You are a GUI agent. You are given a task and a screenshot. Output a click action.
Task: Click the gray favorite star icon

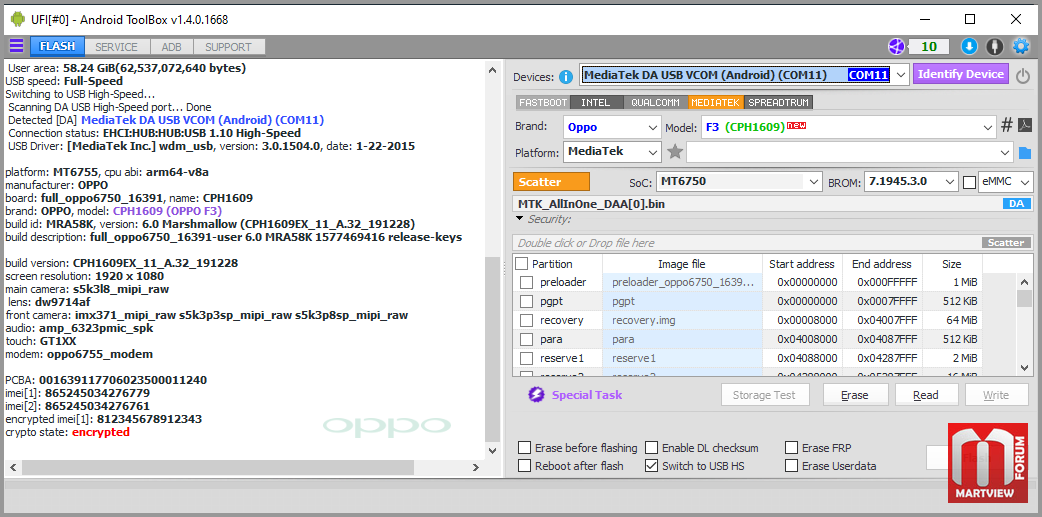(x=675, y=152)
